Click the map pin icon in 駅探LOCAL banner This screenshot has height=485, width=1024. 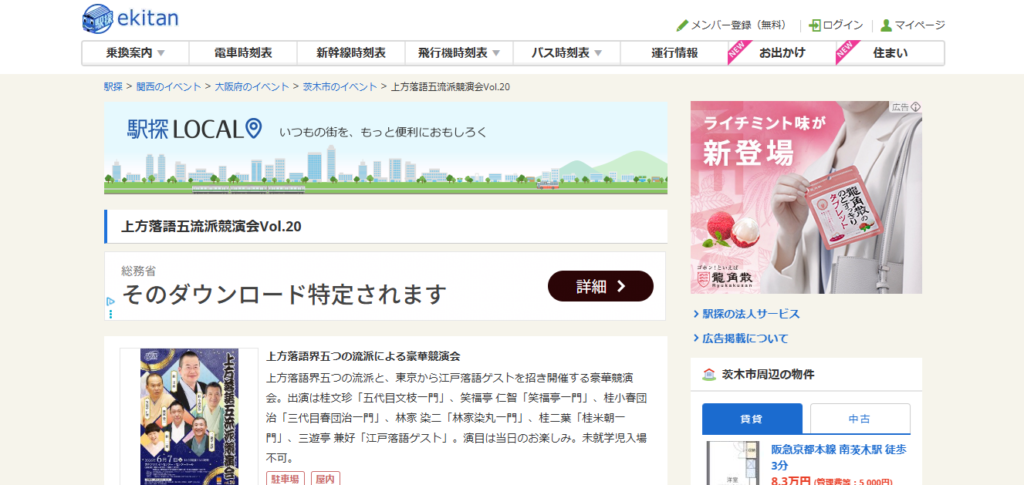tap(253, 127)
